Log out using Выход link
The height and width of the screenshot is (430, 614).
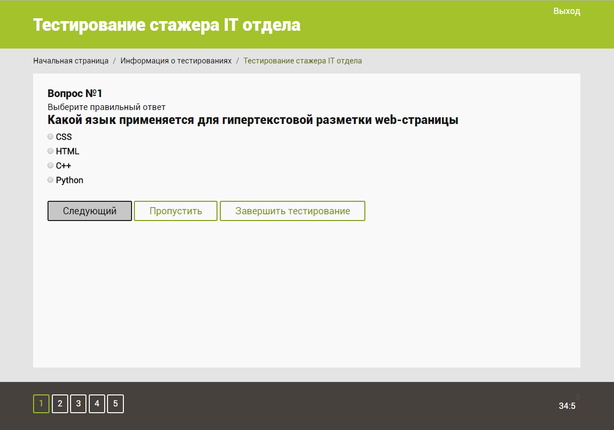(x=567, y=11)
